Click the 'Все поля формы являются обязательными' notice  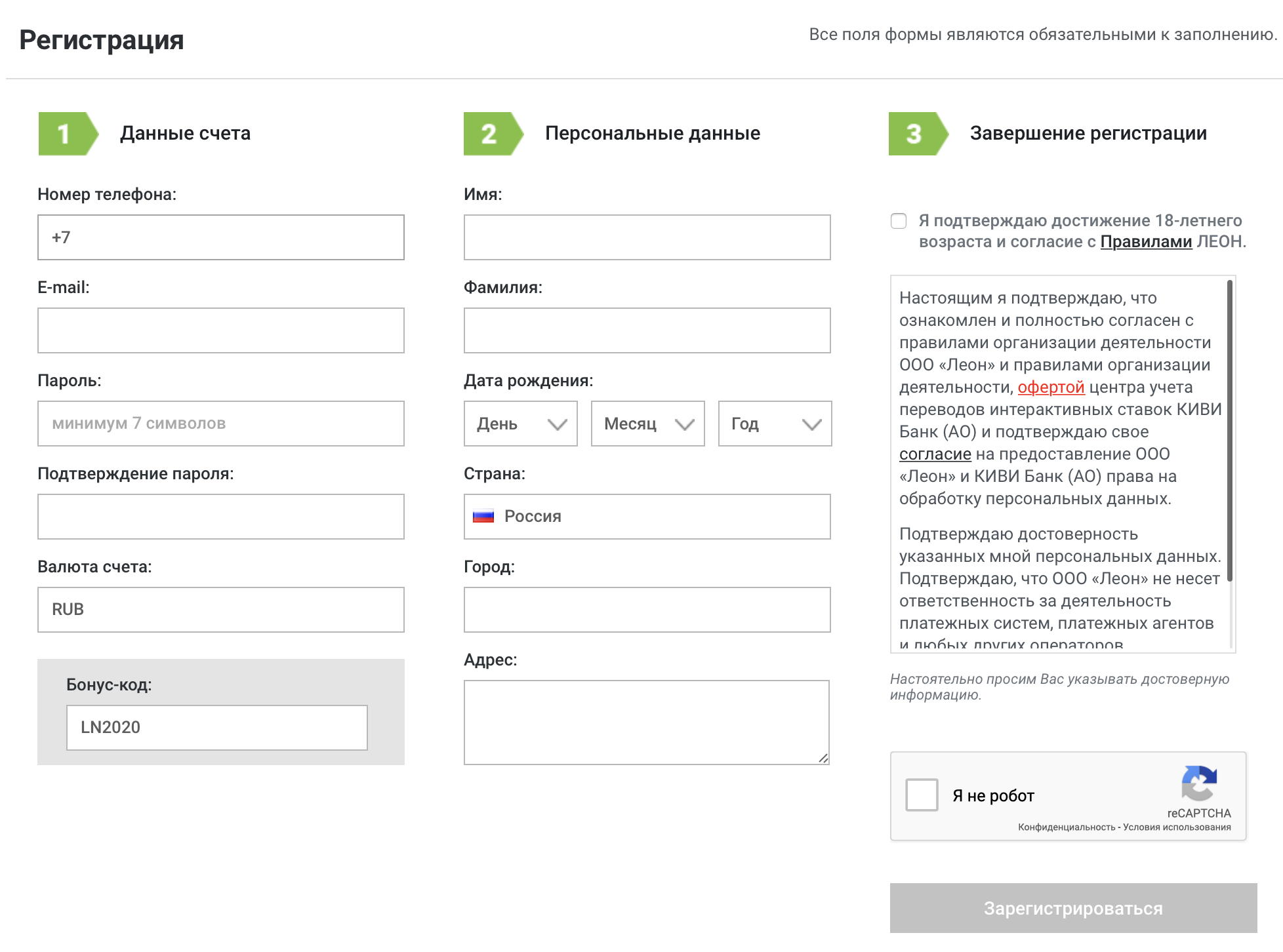[x=1043, y=35]
